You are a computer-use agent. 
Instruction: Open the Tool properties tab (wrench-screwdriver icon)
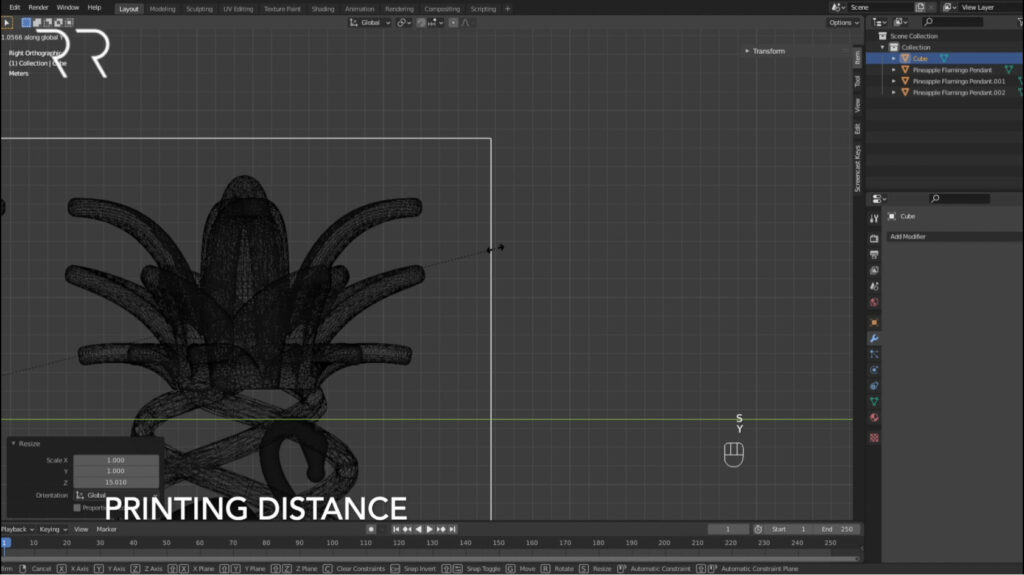[x=874, y=218]
